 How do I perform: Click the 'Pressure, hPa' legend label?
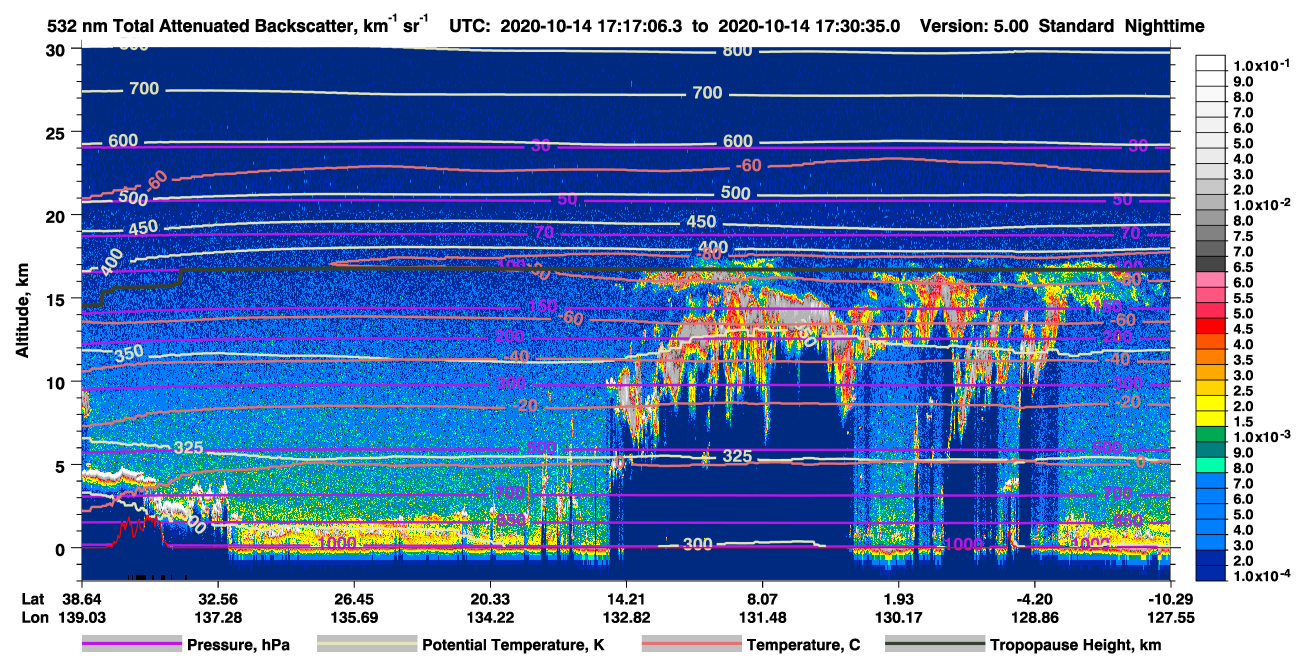coord(238,646)
